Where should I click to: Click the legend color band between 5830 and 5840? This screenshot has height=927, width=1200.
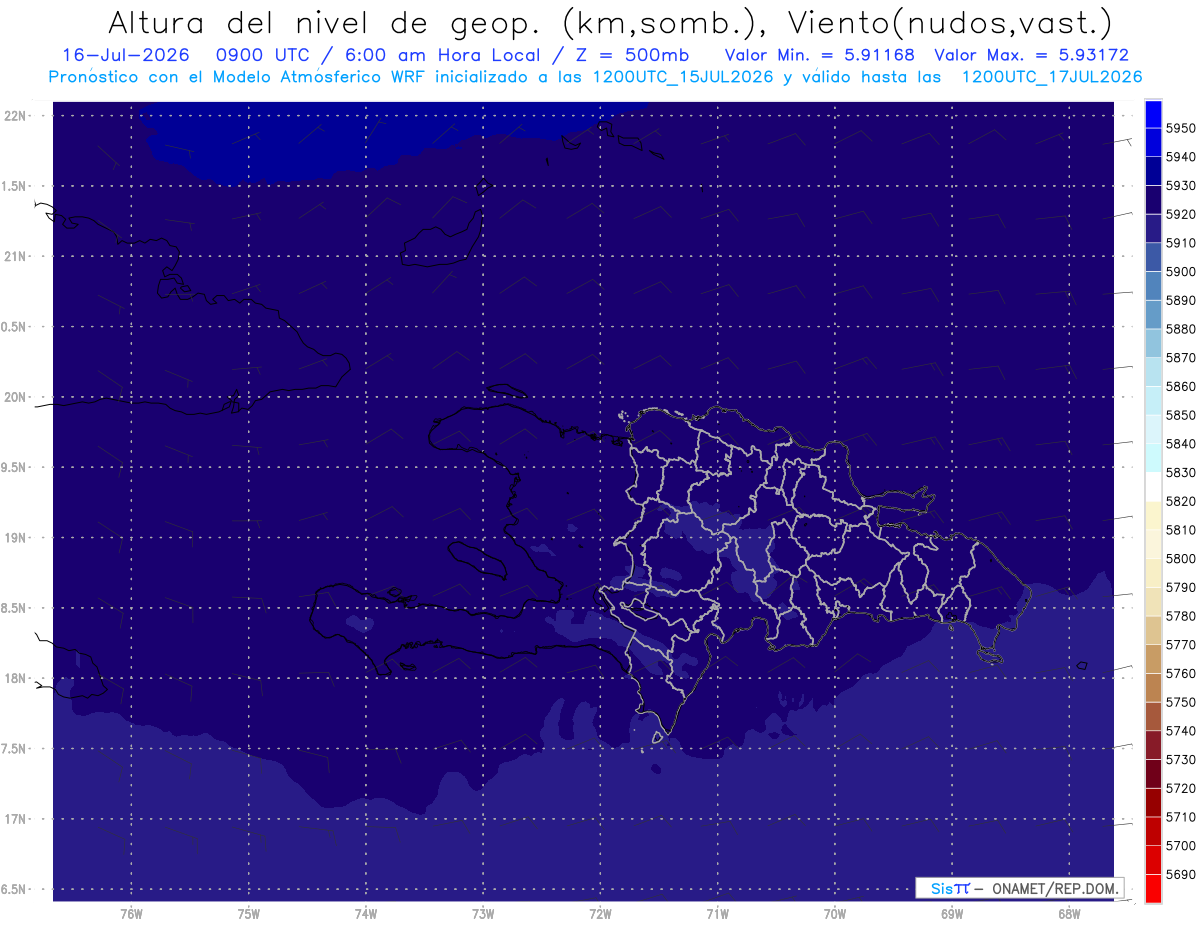point(1153,458)
